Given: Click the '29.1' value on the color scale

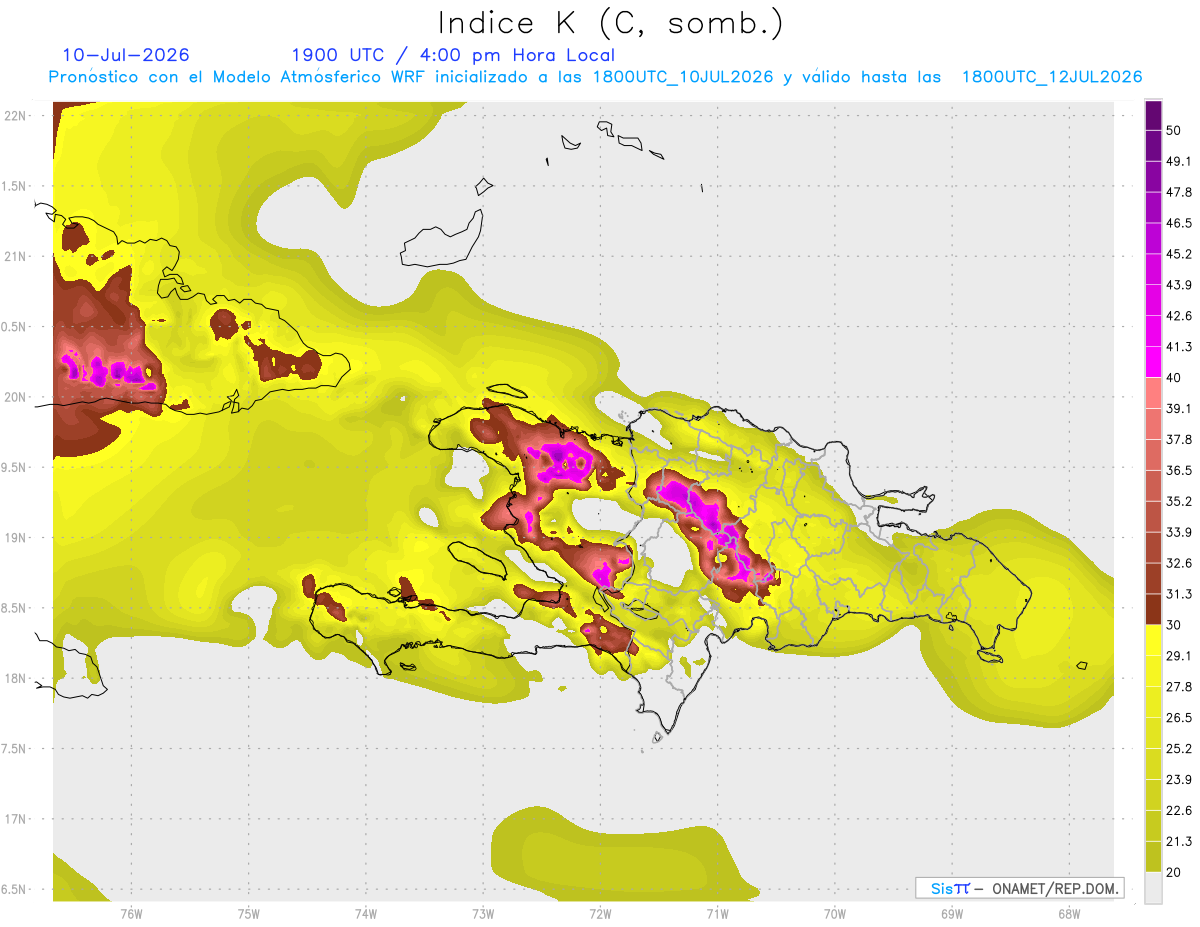Looking at the screenshot, I should point(1179,656).
